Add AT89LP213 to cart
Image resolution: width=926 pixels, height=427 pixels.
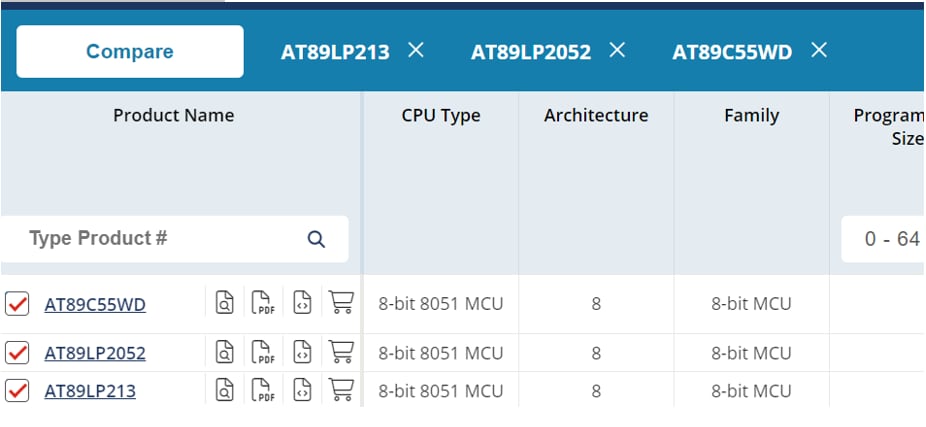341,391
